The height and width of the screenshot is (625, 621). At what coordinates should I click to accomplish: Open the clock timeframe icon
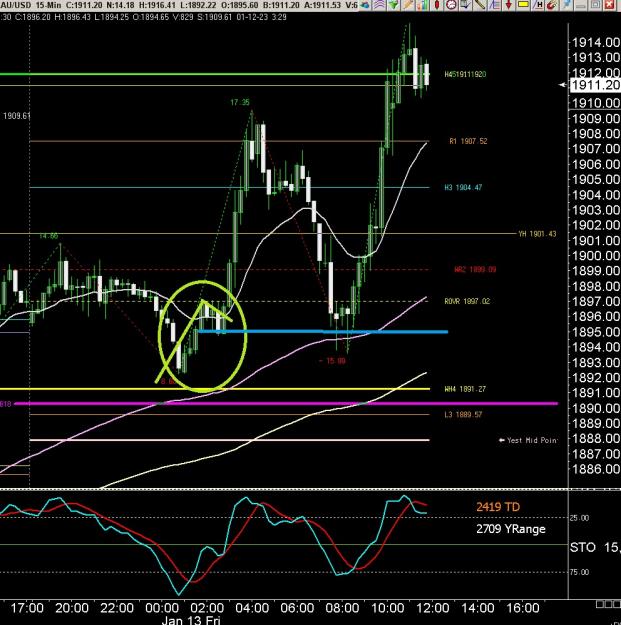(451, 4)
